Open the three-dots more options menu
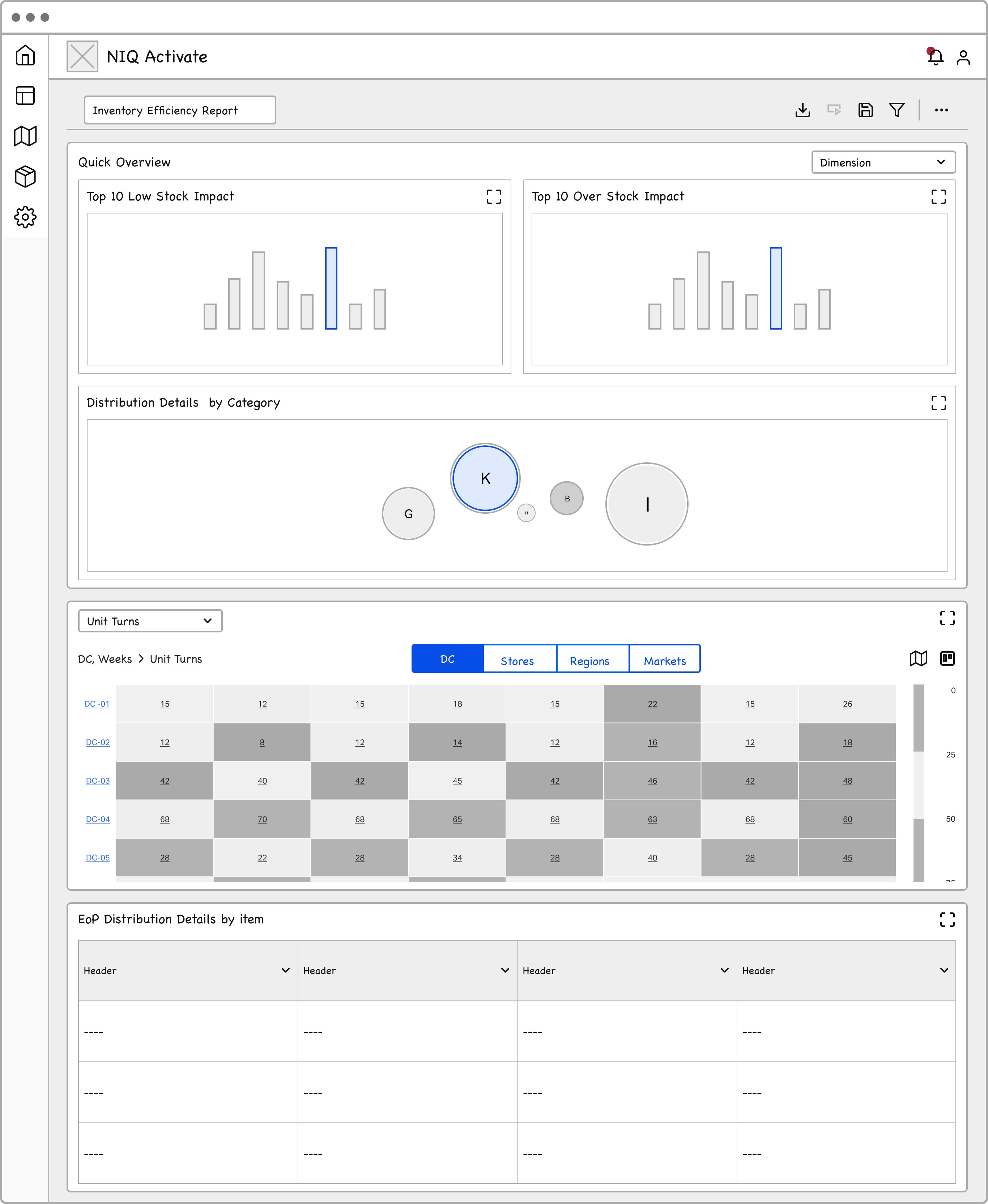Viewport: 988px width, 1204px height. point(941,110)
